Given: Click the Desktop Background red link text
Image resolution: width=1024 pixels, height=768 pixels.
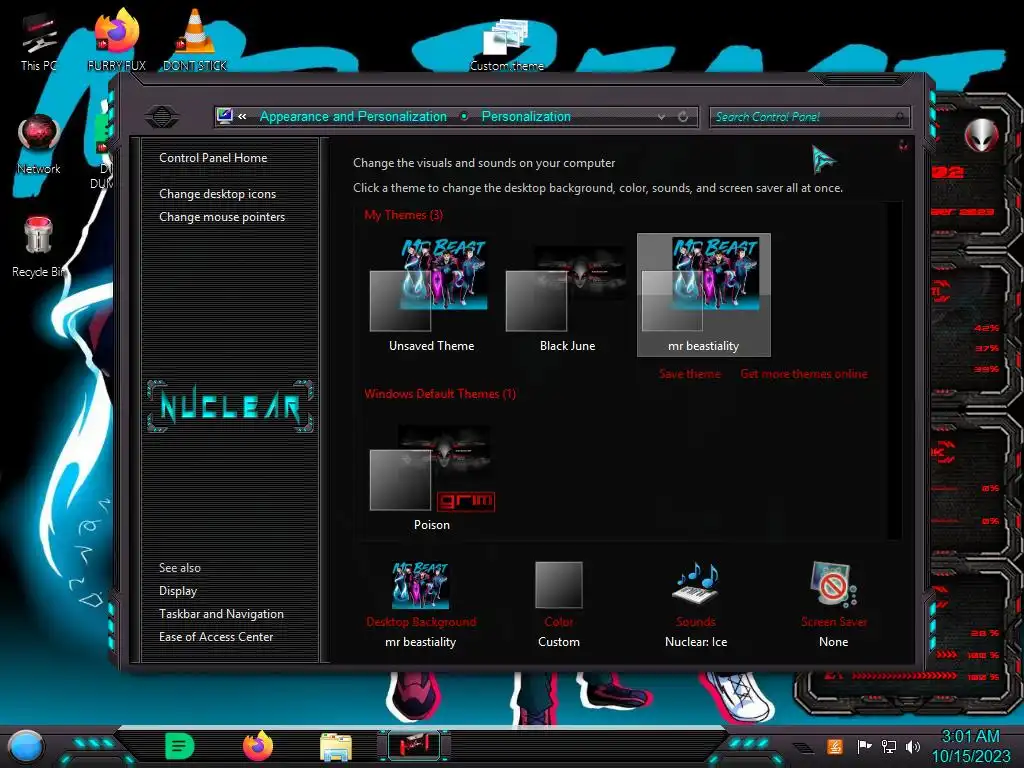Looking at the screenshot, I should (421, 622).
